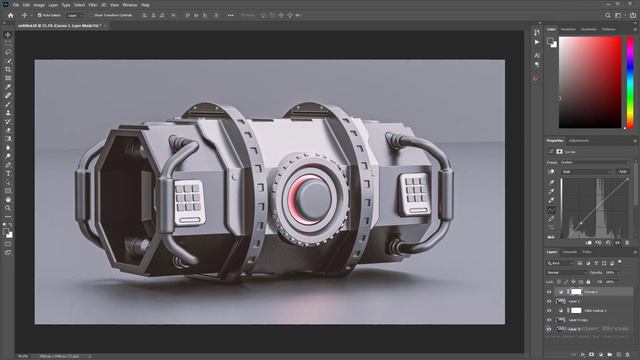This screenshot has height=360, width=640.
Task: Click the foreground color swatch in toolbox
Action: pos(6,231)
